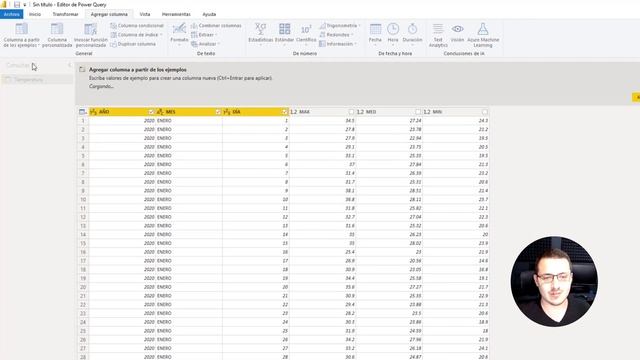The width and height of the screenshot is (640, 360).
Task: Select row number 10
Action: [x=83, y=200]
